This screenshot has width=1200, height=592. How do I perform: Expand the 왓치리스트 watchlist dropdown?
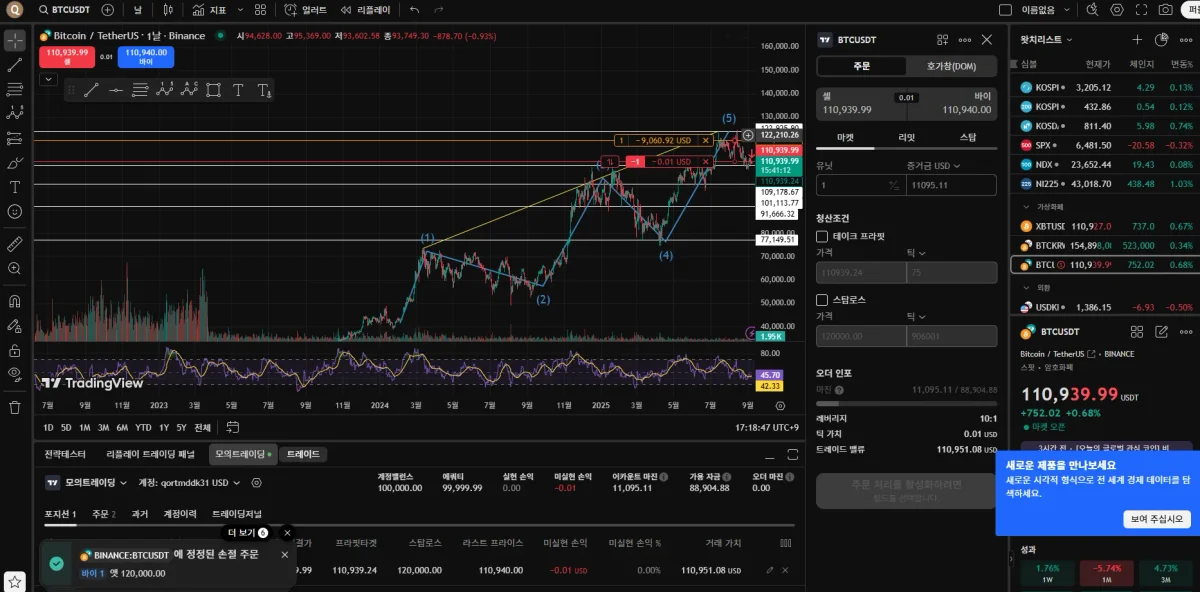[x=1046, y=40]
